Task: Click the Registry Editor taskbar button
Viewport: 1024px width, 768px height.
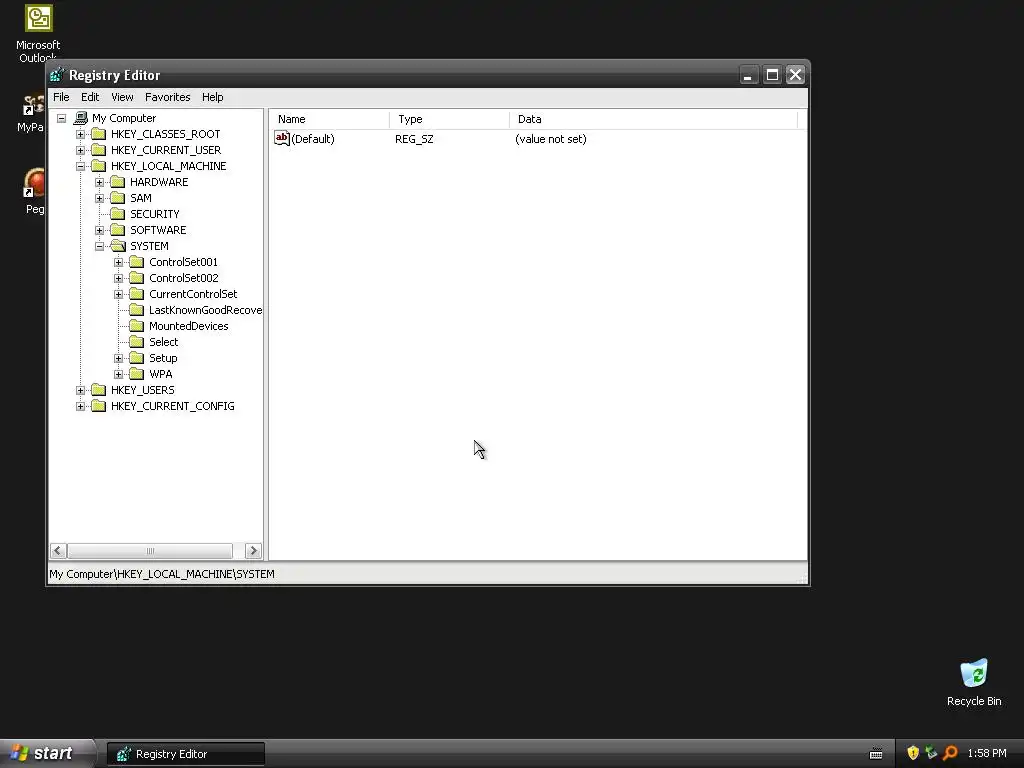Action: pos(185,754)
